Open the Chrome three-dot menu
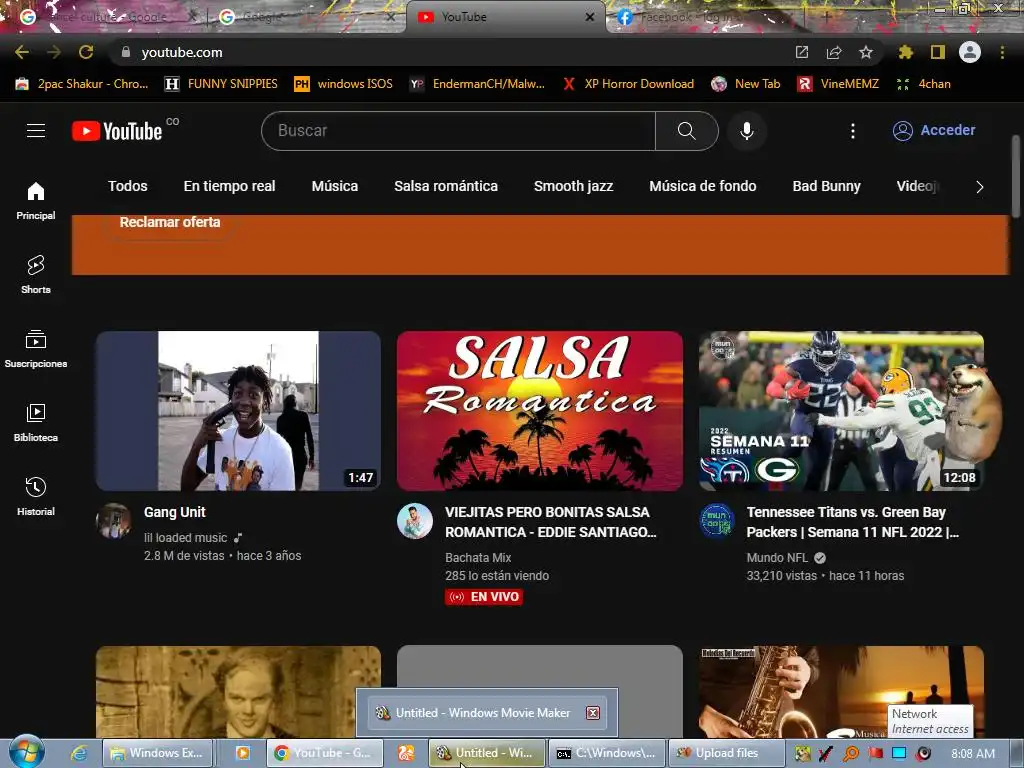1024x768 pixels. (x=1002, y=52)
